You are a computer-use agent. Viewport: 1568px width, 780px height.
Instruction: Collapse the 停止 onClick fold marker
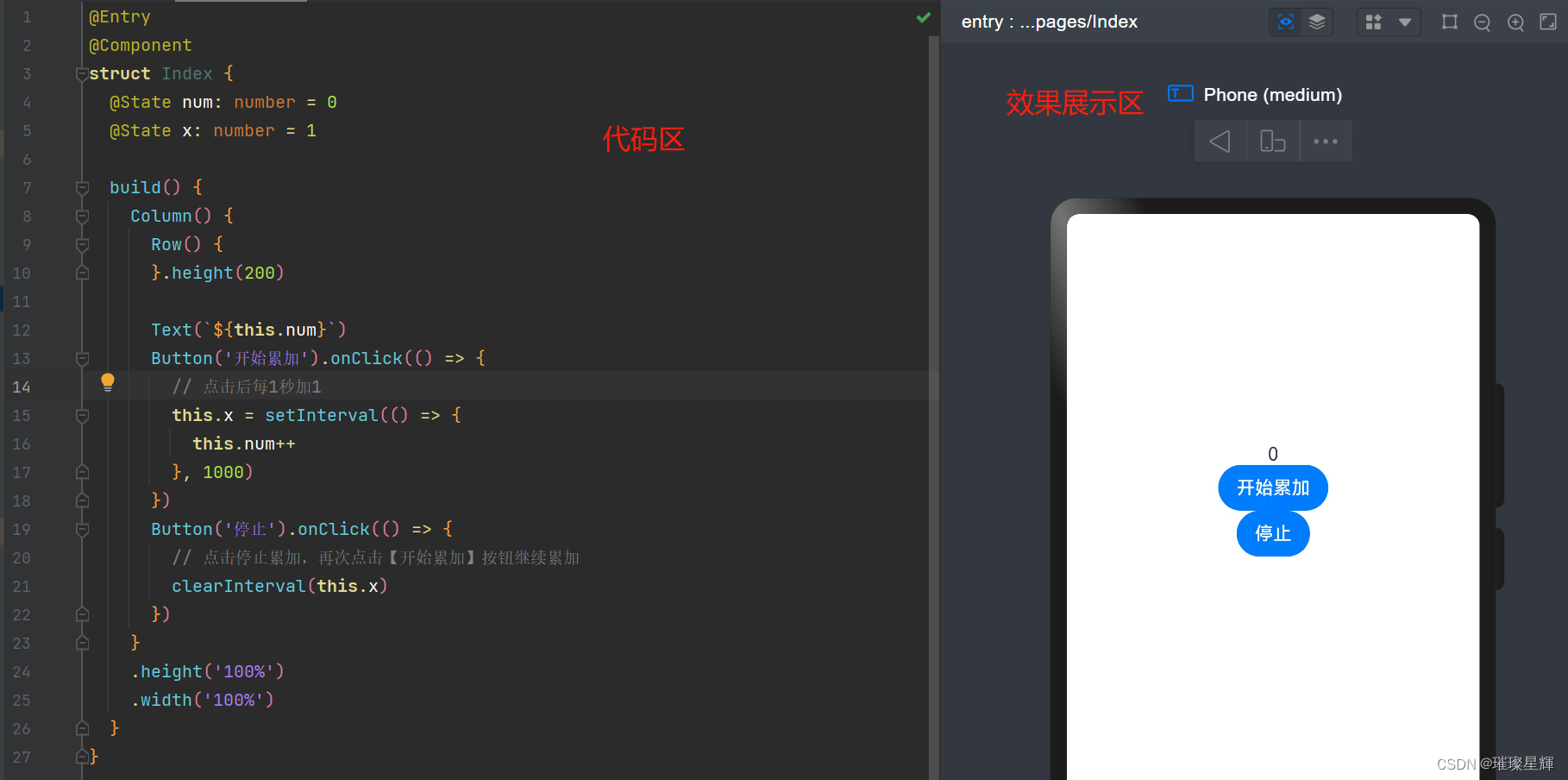click(x=82, y=529)
